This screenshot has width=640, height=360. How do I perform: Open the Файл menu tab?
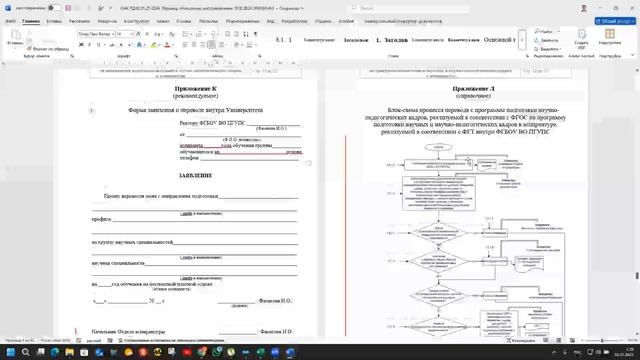coord(10,21)
